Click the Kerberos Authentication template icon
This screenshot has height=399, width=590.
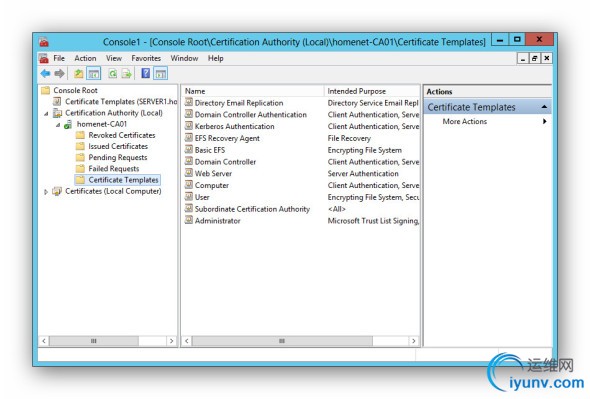[189, 126]
